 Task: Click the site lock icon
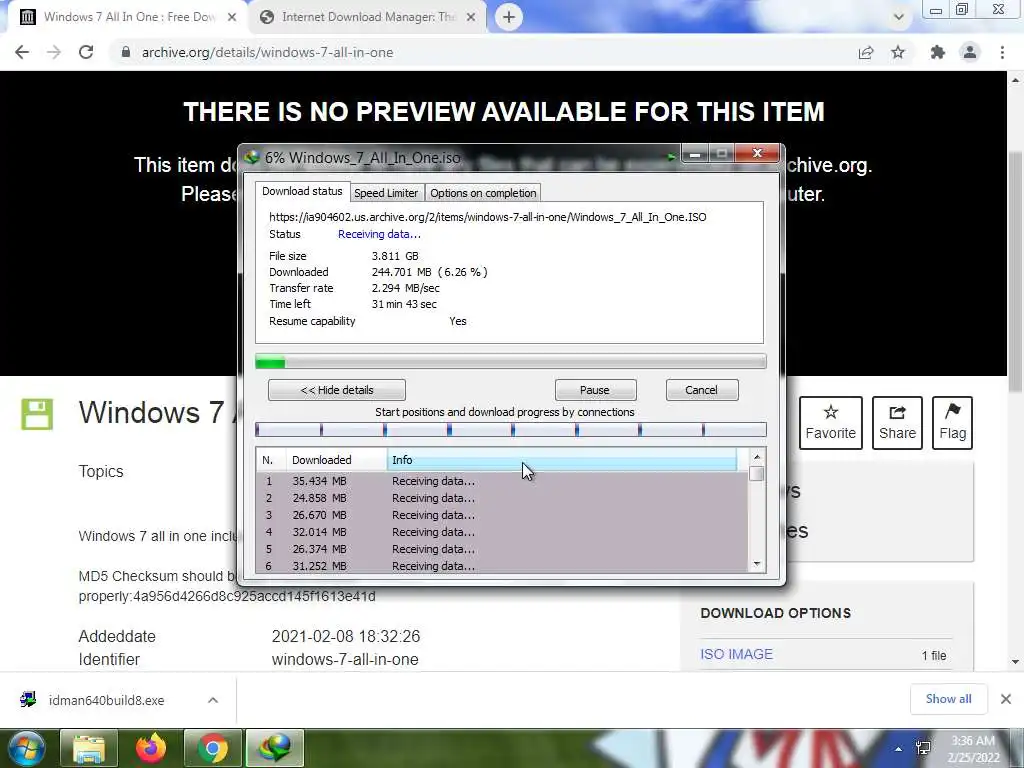(x=125, y=52)
